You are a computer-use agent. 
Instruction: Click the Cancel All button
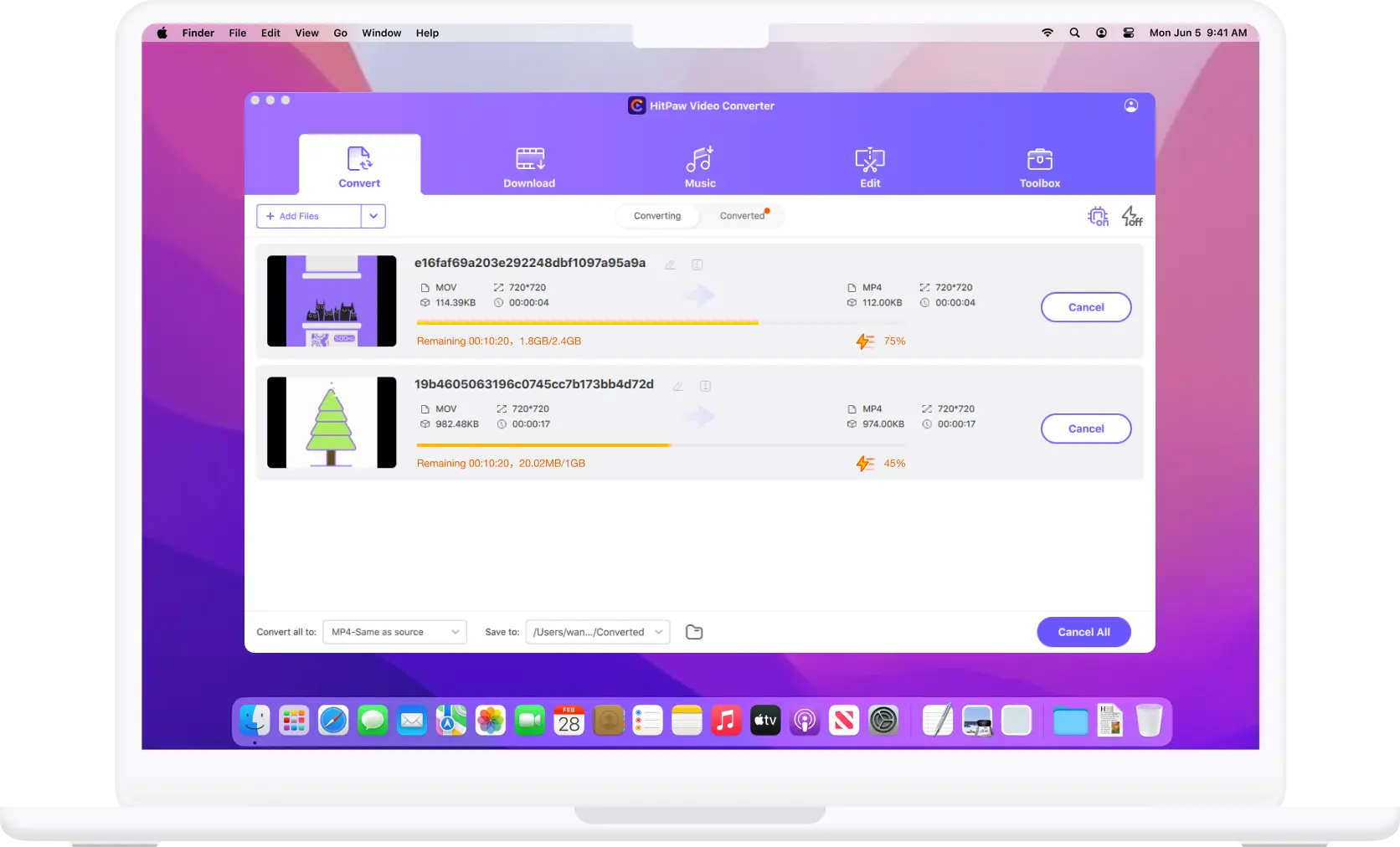point(1083,632)
